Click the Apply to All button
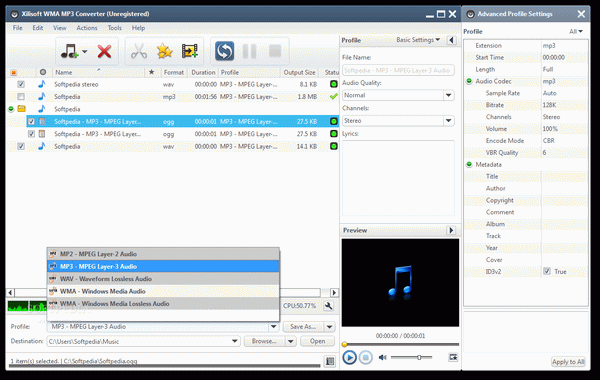Screen dimensions: 600x380 pyautogui.click(x=568, y=362)
